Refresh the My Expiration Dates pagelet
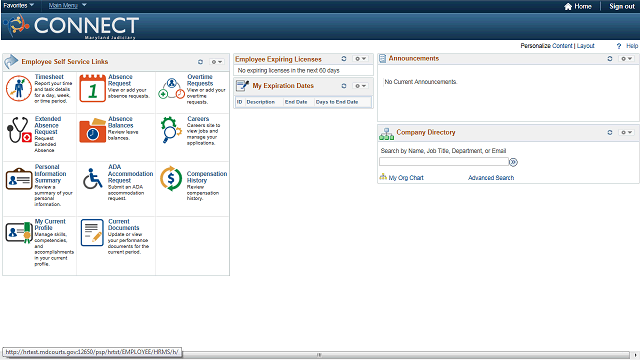This screenshot has width=640, height=360. pos(344,86)
